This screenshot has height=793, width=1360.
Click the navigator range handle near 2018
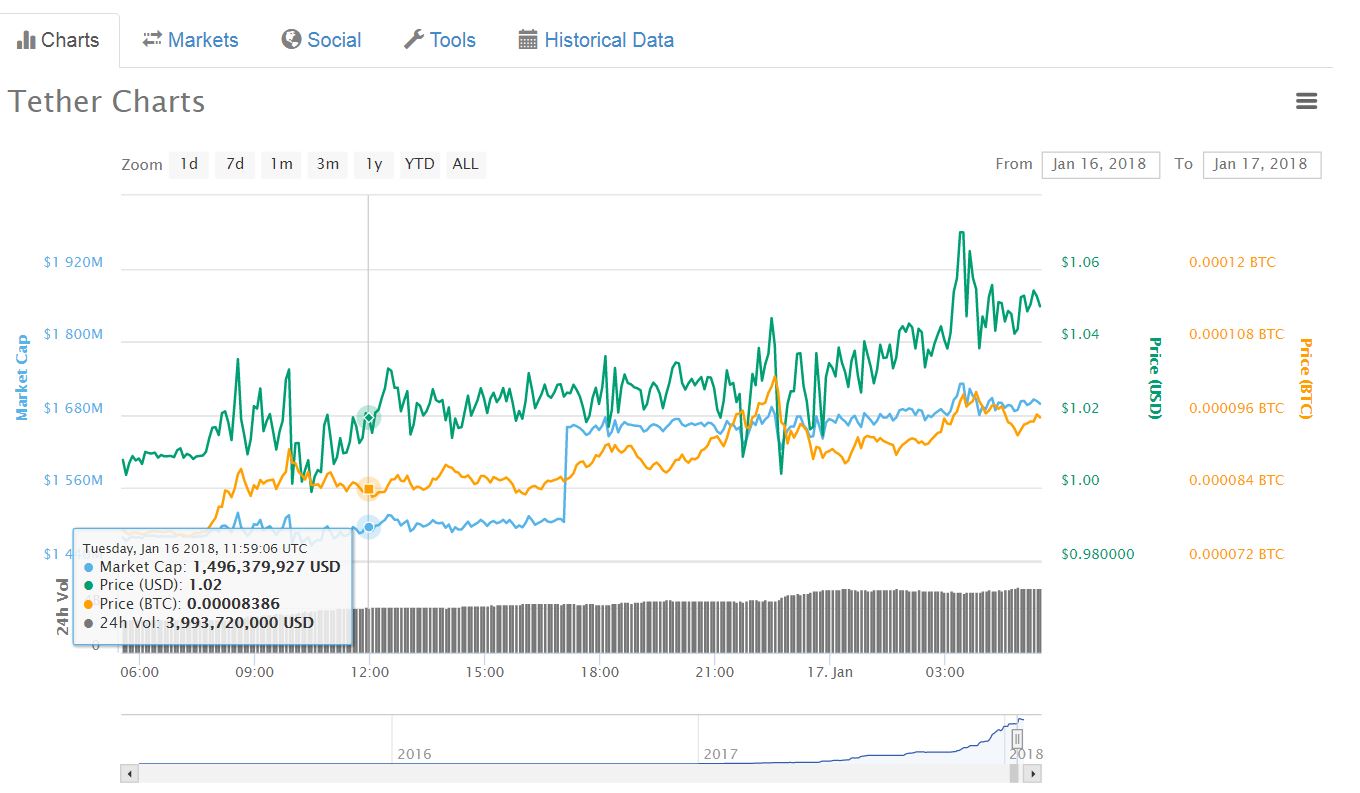1017,740
